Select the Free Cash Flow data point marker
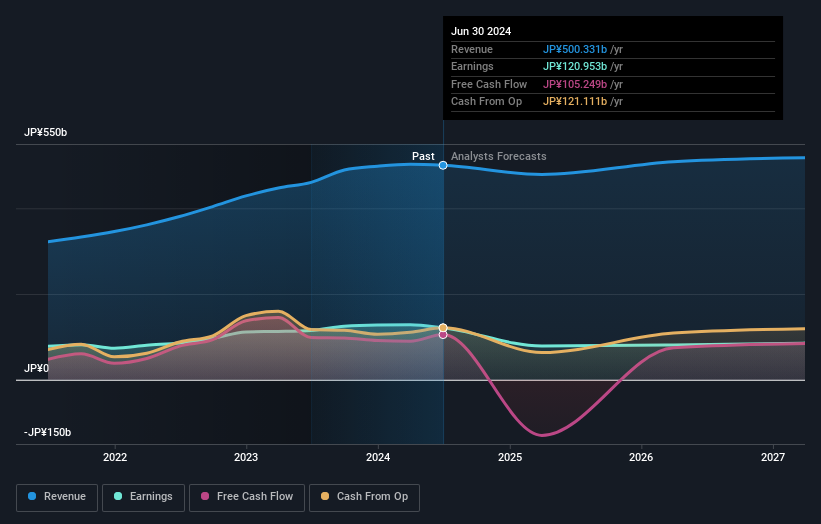Image resolution: width=821 pixels, height=524 pixels. pyautogui.click(x=443, y=335)
